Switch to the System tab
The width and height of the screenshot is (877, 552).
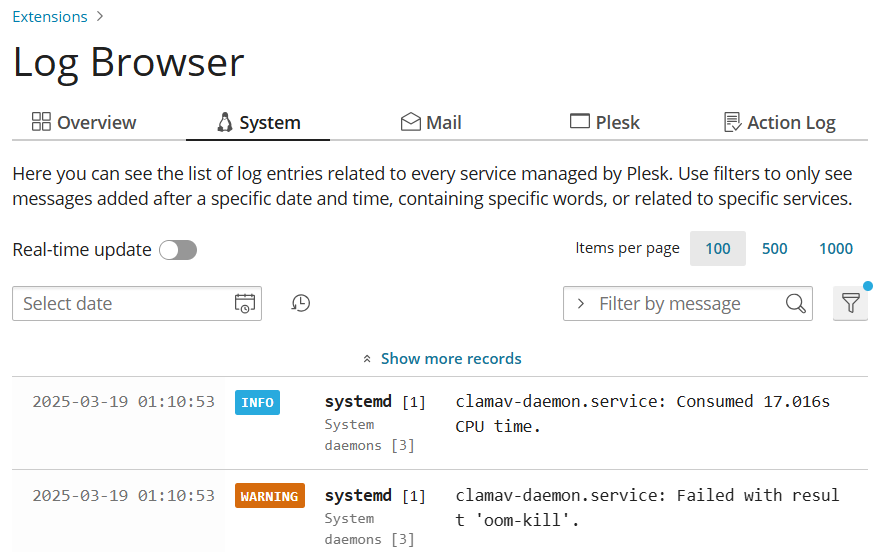point(258,123)
